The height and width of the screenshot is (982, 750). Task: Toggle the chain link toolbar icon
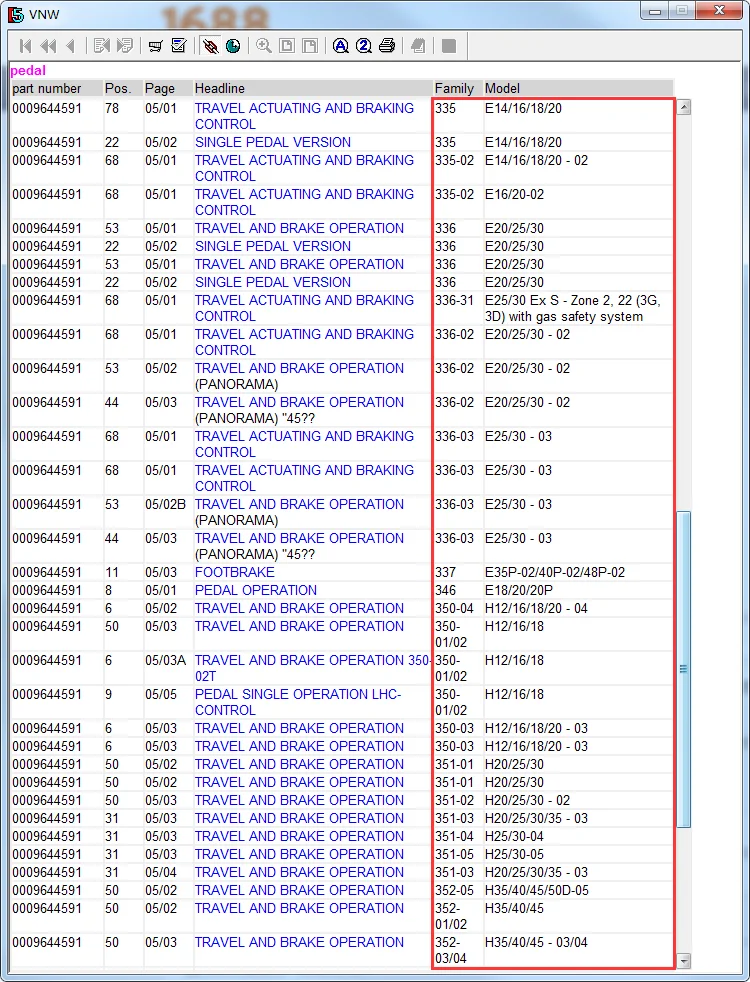point(211,46)
